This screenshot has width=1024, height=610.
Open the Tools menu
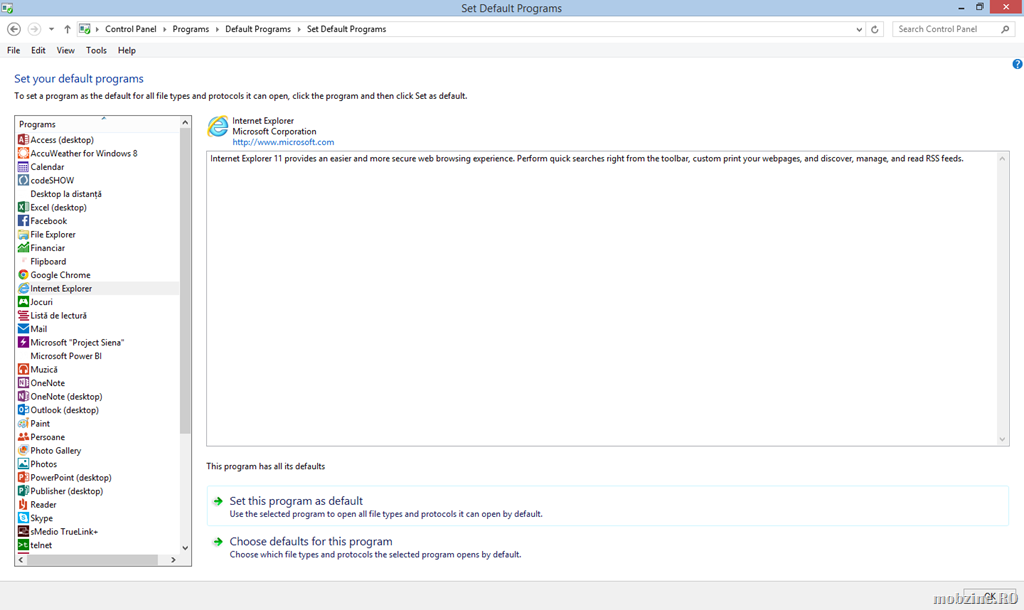(96, 50)
